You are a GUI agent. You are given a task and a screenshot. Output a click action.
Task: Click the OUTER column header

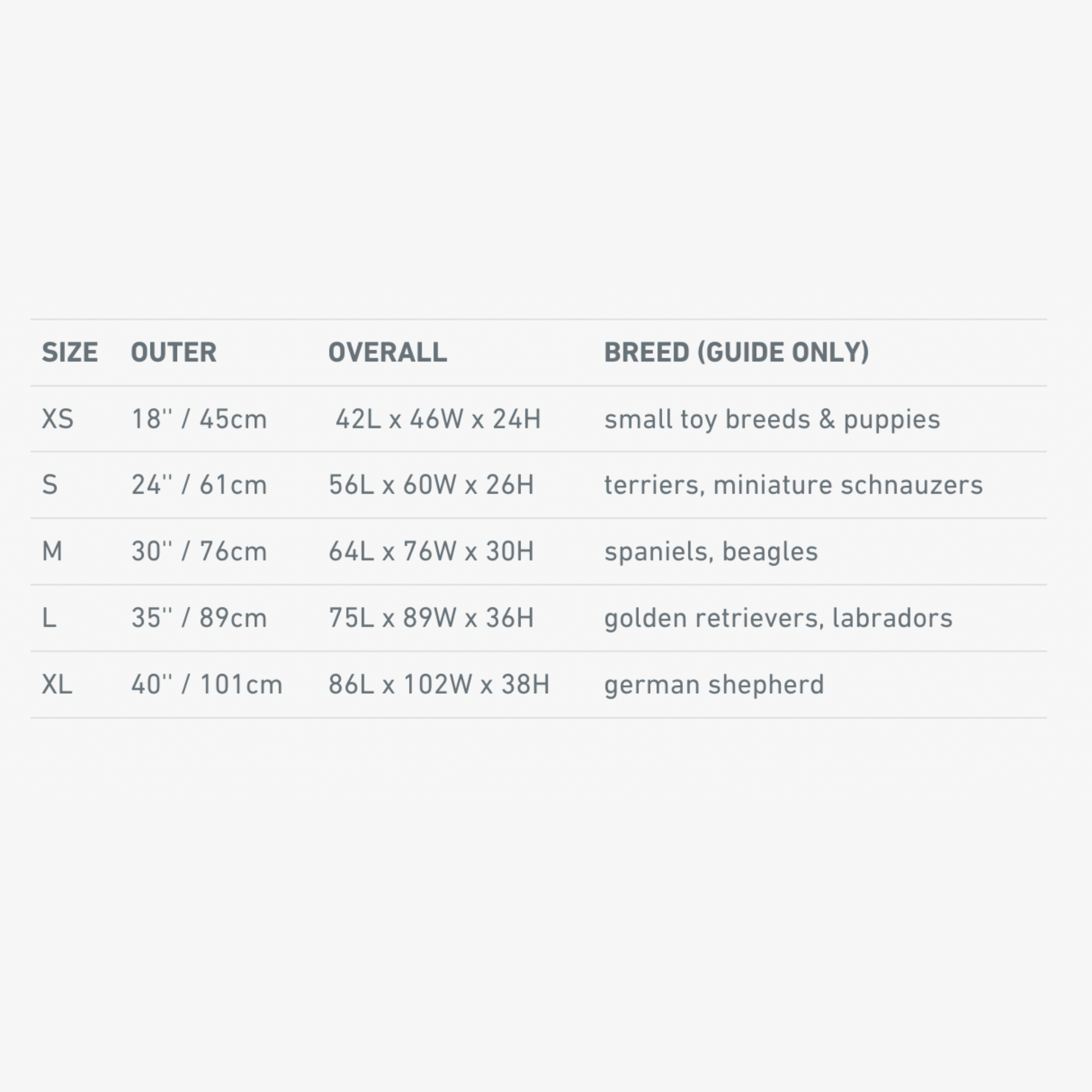pyautogui.click(x=173, y=352)
